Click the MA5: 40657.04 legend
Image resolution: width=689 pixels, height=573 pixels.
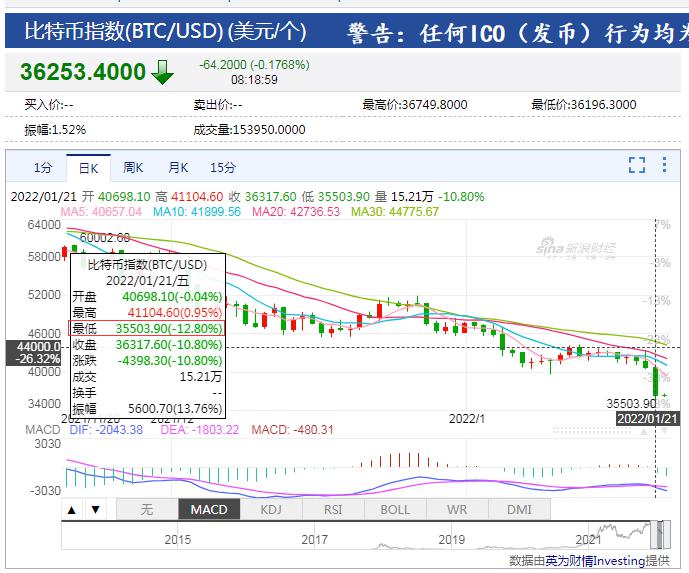tap(101, 212)
